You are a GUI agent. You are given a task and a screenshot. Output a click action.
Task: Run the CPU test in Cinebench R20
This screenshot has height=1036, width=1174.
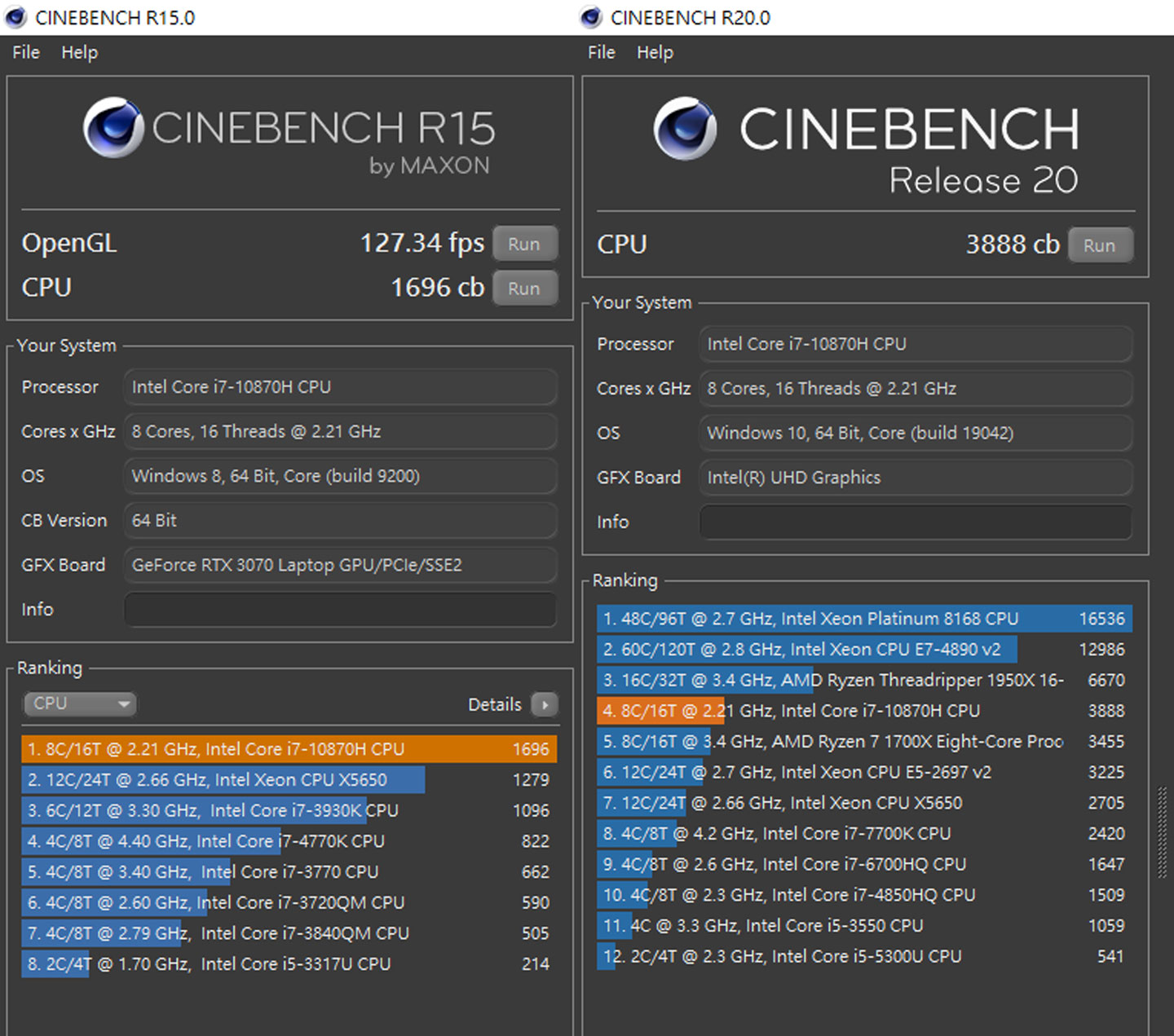(x=1100, y=245)
